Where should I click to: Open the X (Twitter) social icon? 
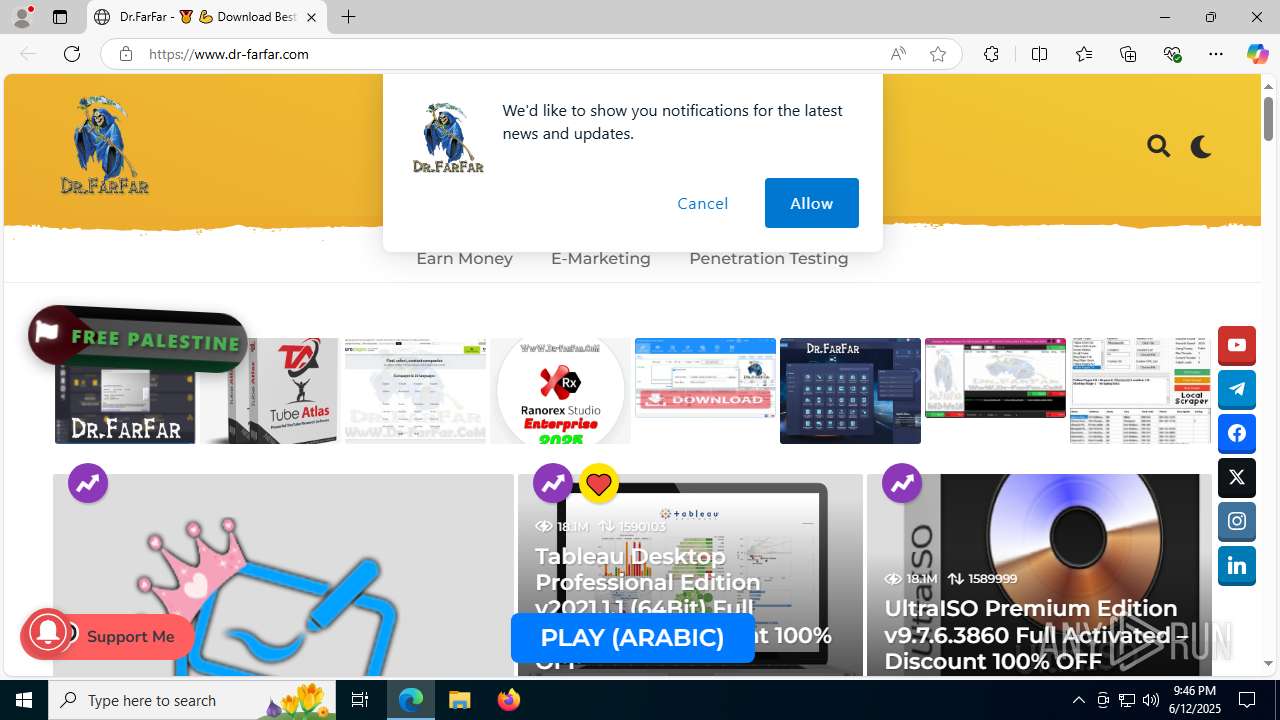coord(1237,477)
